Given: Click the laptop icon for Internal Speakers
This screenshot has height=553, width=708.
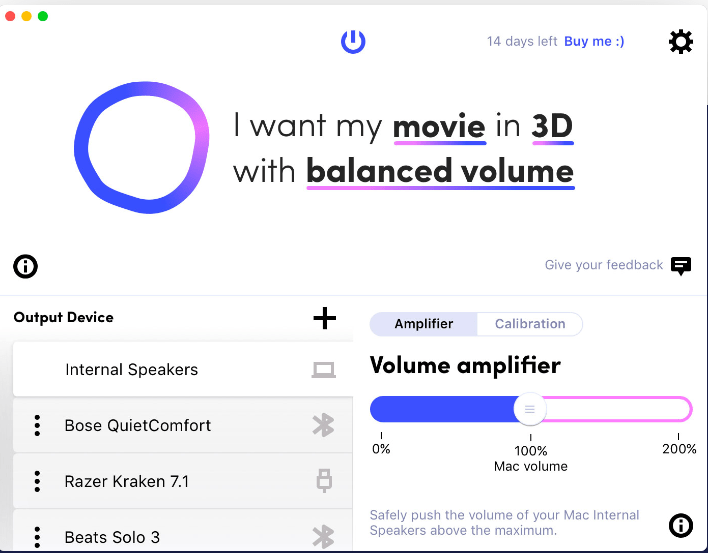Looking at the screenshot, I should pos(323,370).
